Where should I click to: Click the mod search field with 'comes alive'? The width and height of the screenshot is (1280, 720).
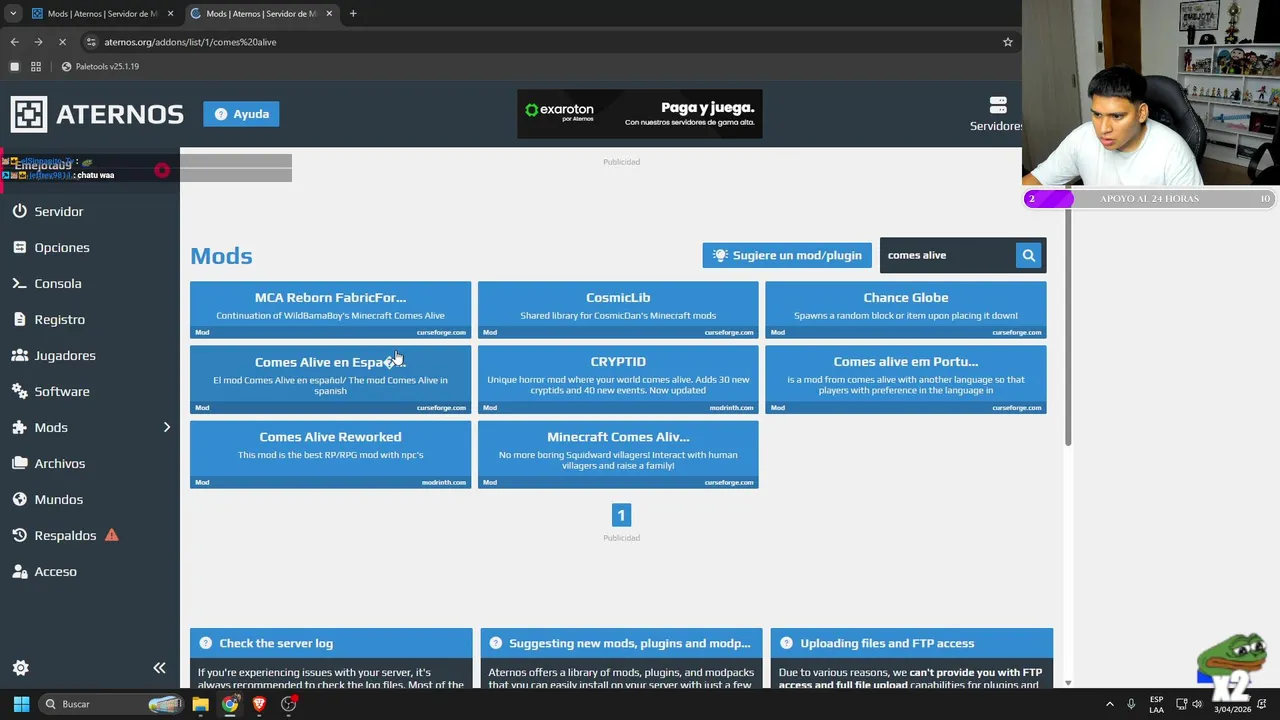coord(948,255)
